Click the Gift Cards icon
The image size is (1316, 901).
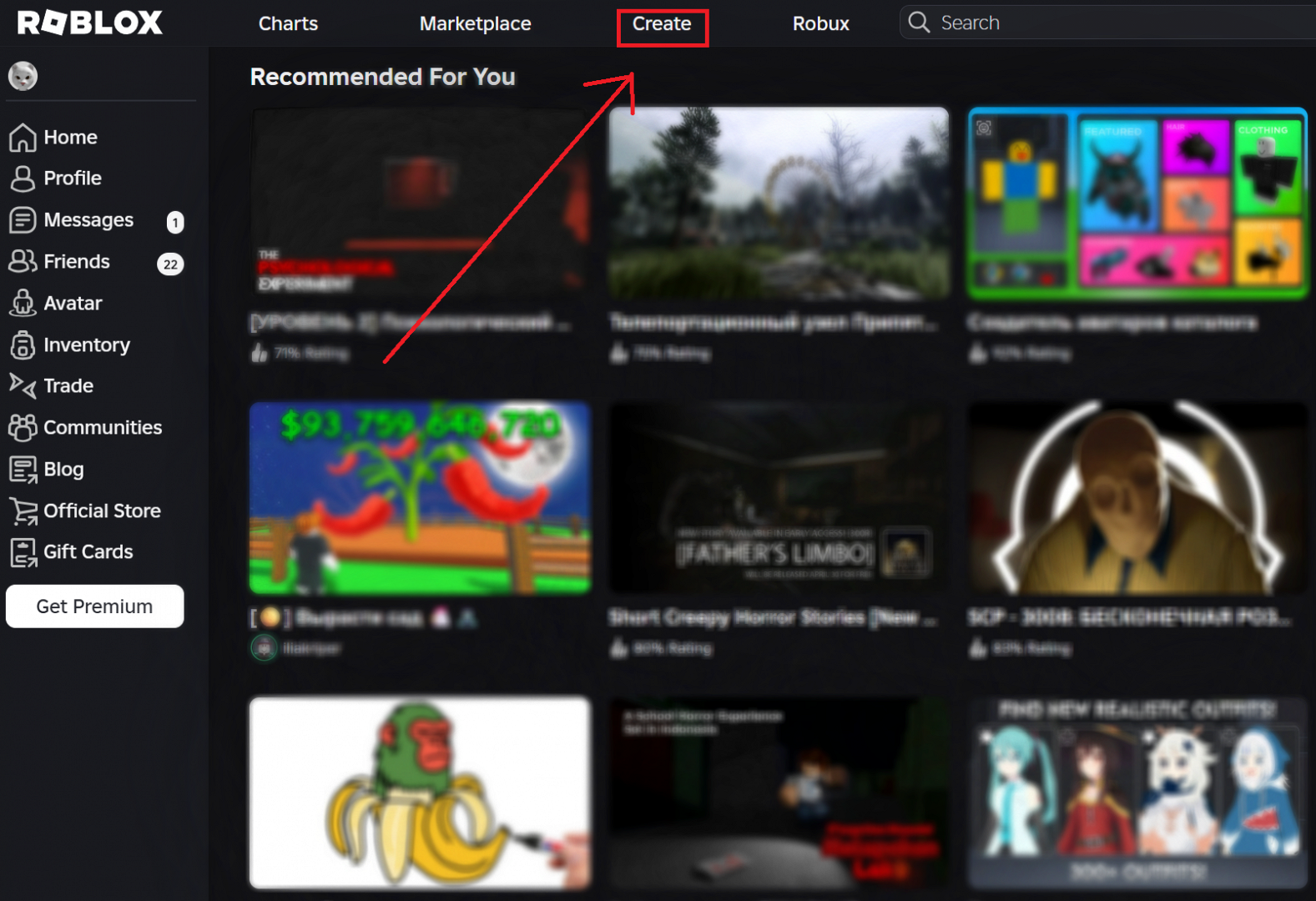23,552
